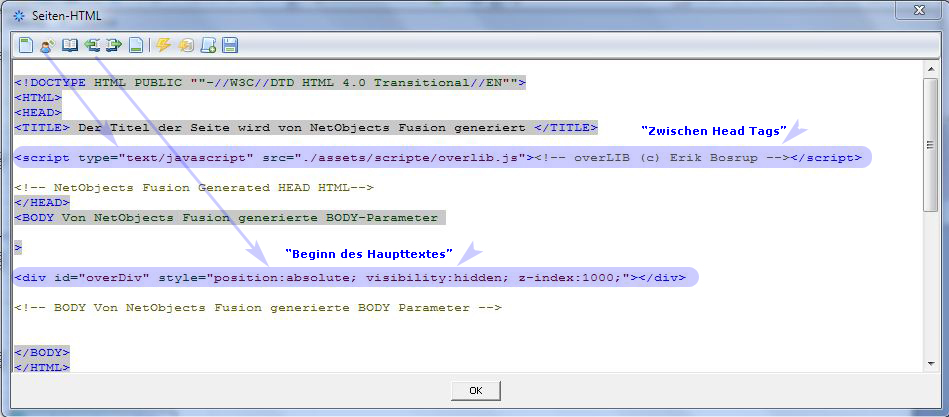Click the yellow lightning bolt icon
The image size is (949, 417).
tap(164, 45)
